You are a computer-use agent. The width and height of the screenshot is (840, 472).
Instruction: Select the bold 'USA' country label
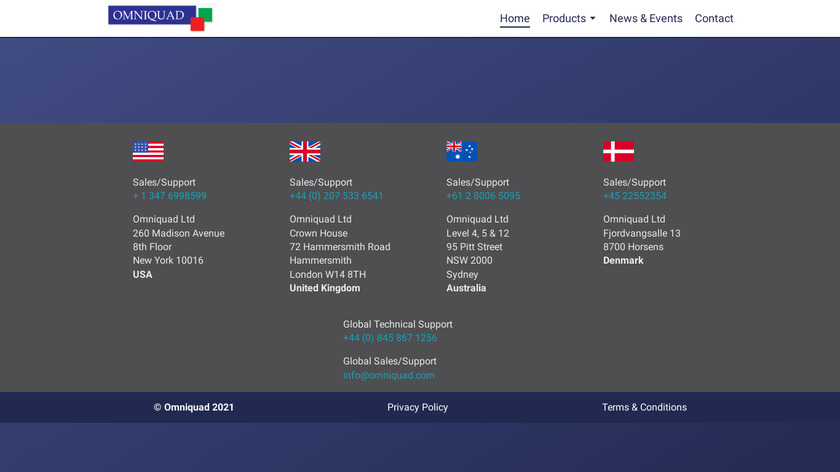(142, 274)
